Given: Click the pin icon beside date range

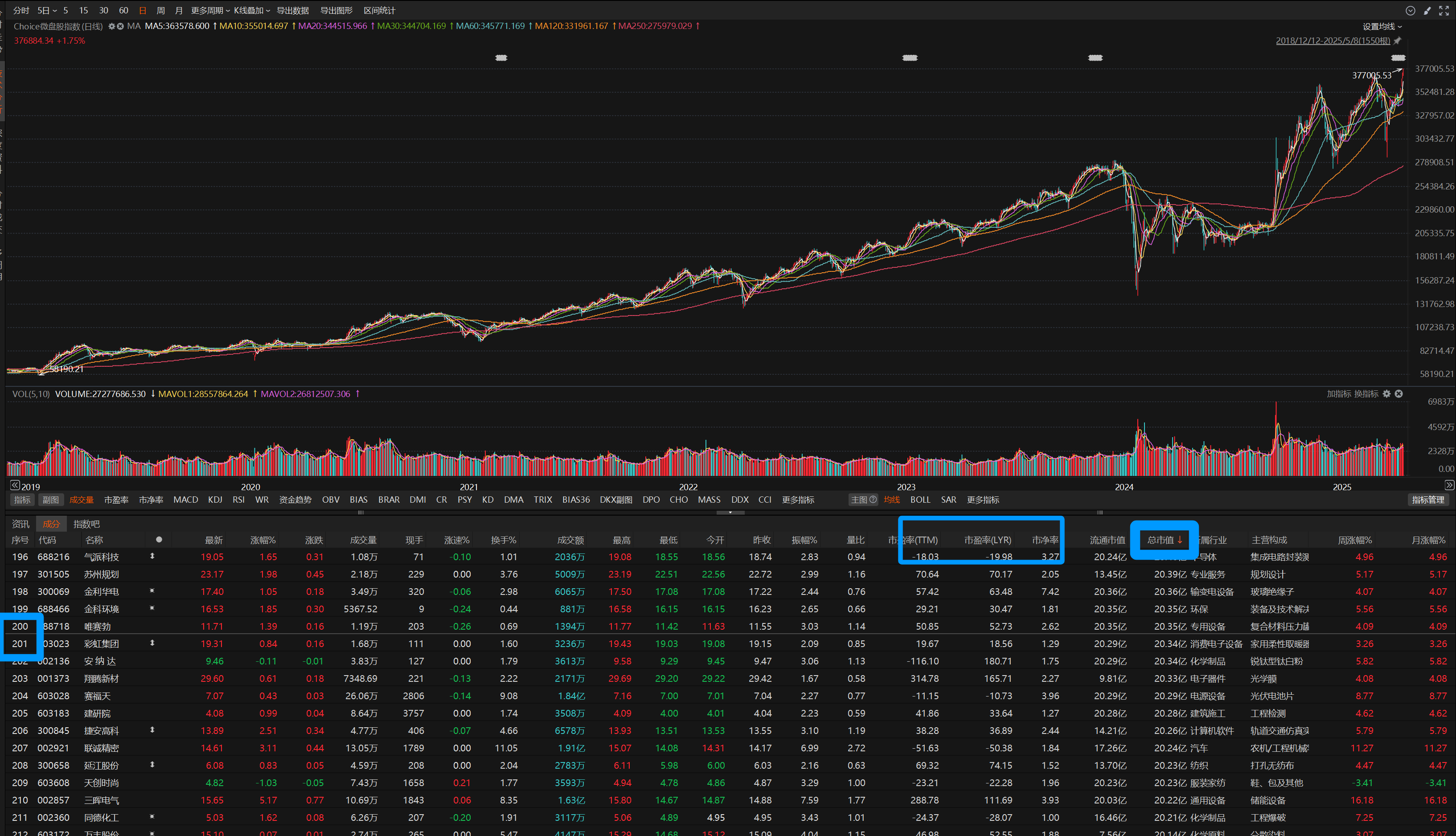Looking at the screenshot, I should [1398, 41].
